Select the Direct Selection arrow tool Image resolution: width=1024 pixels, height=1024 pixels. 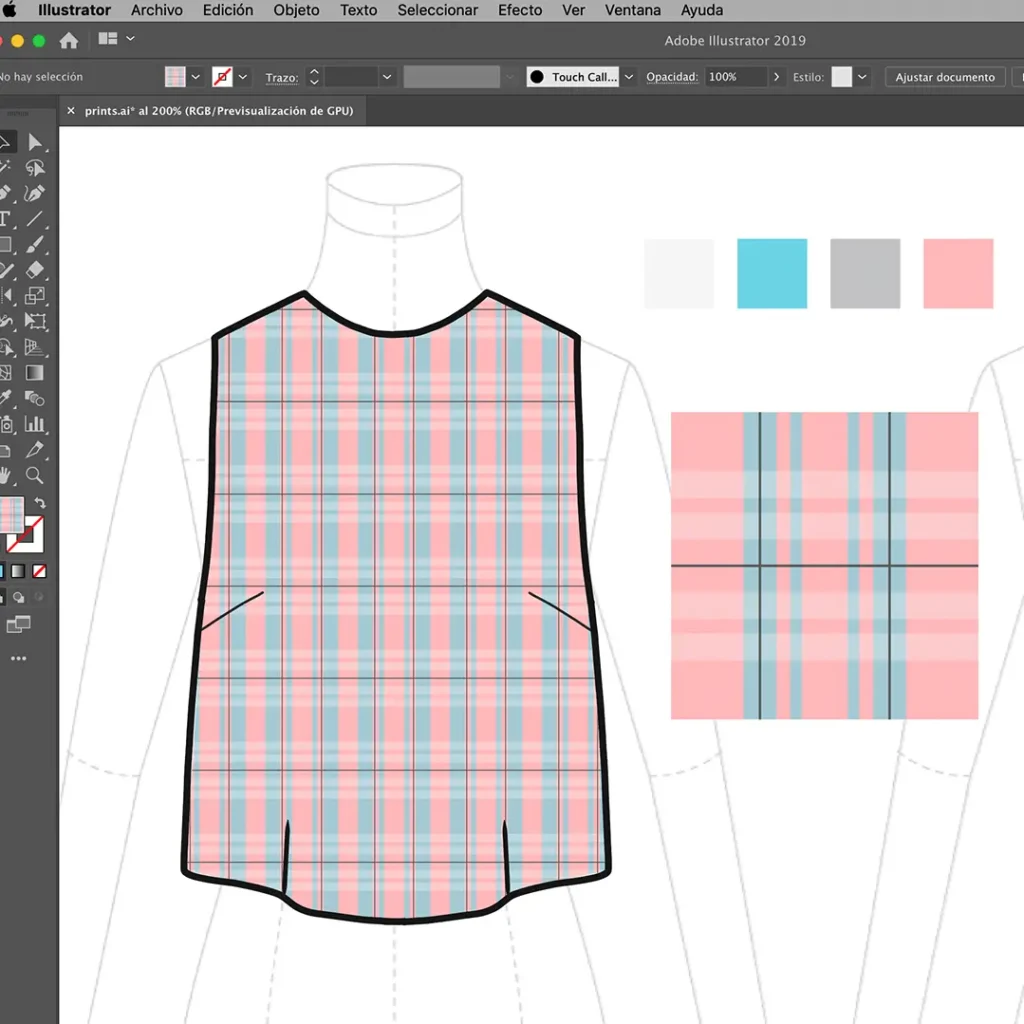point(35,143)
